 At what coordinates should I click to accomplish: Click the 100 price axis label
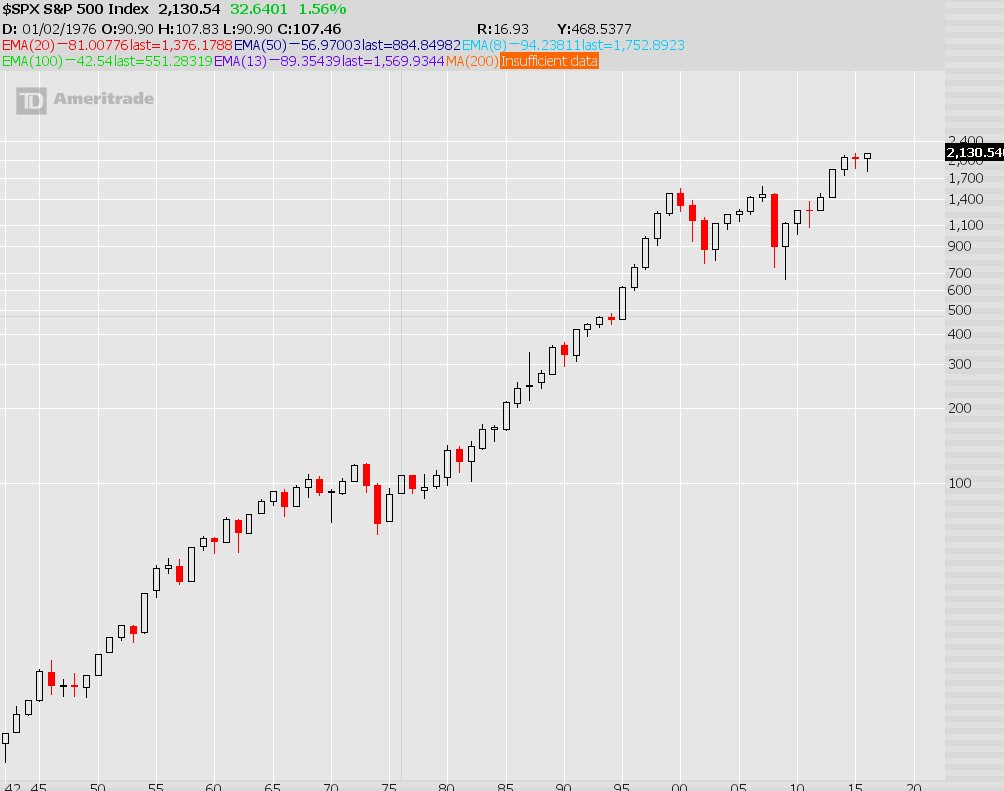pos(959,483)
